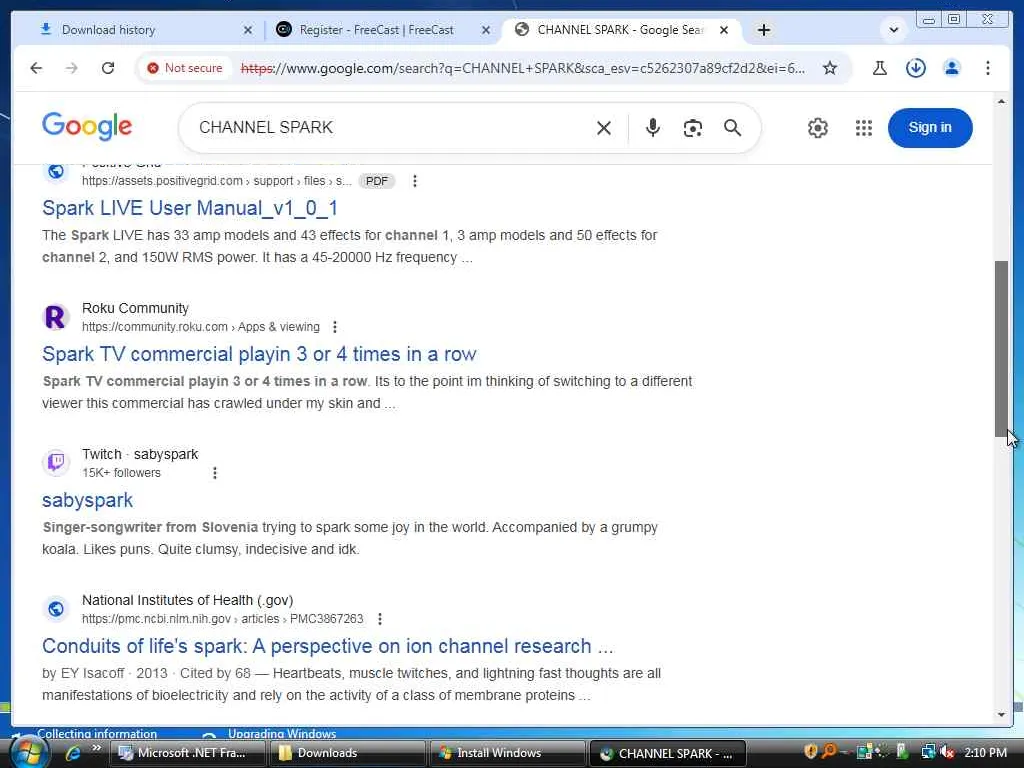Open more options for National Institutes of Health result
The width and height of the screenshot is (1024, 768).
pos(380,618)
